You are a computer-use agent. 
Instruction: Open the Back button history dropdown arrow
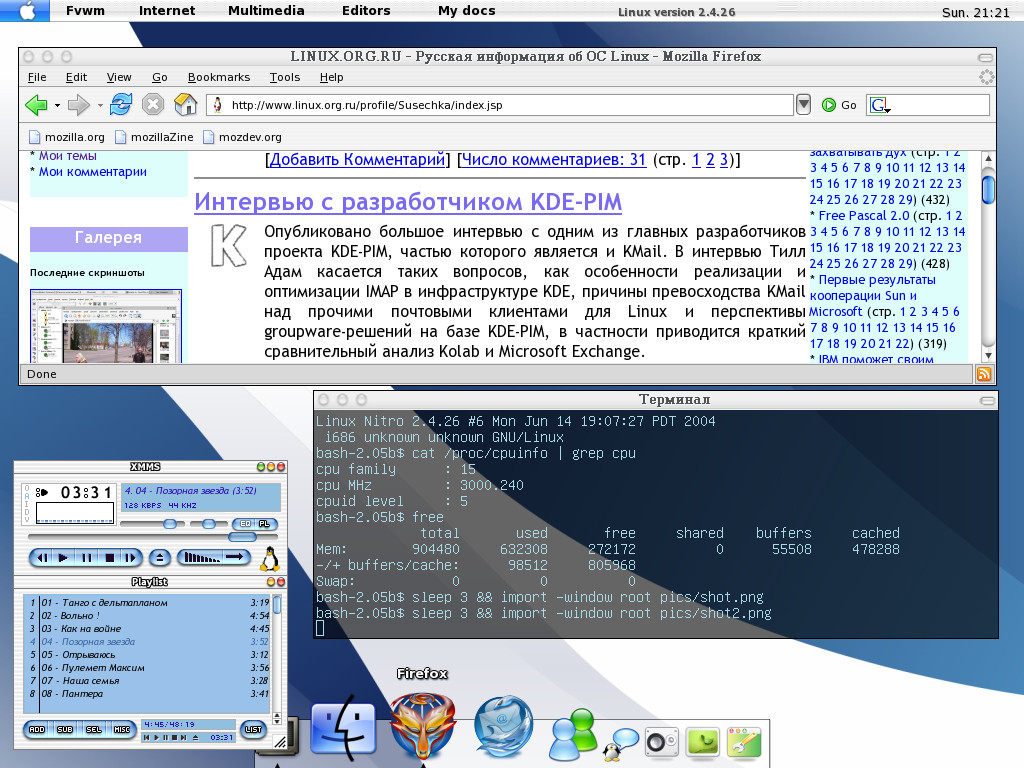point(57,105)
